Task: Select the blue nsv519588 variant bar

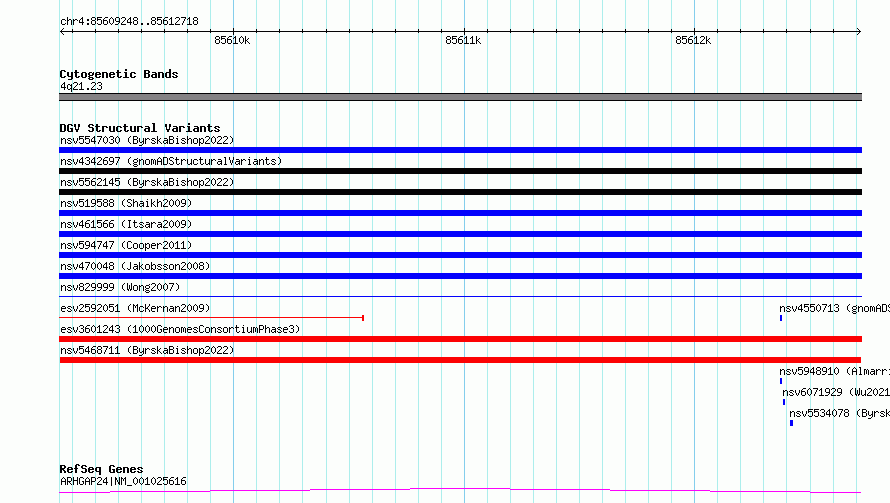Action: pos(460,213)
